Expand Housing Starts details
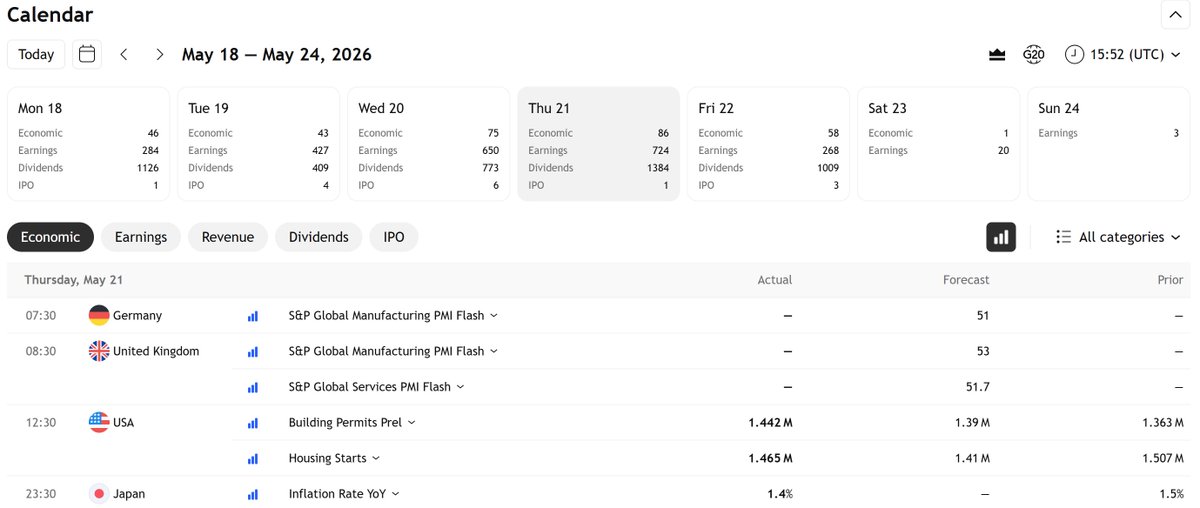Viewport: 1200px width, 508px height. [x=376, y=459]
